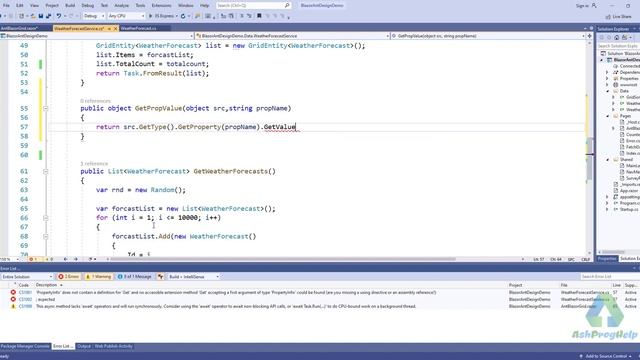Click the editor horizontal scrollbar
640x360 pixels.
click(283, 259)
